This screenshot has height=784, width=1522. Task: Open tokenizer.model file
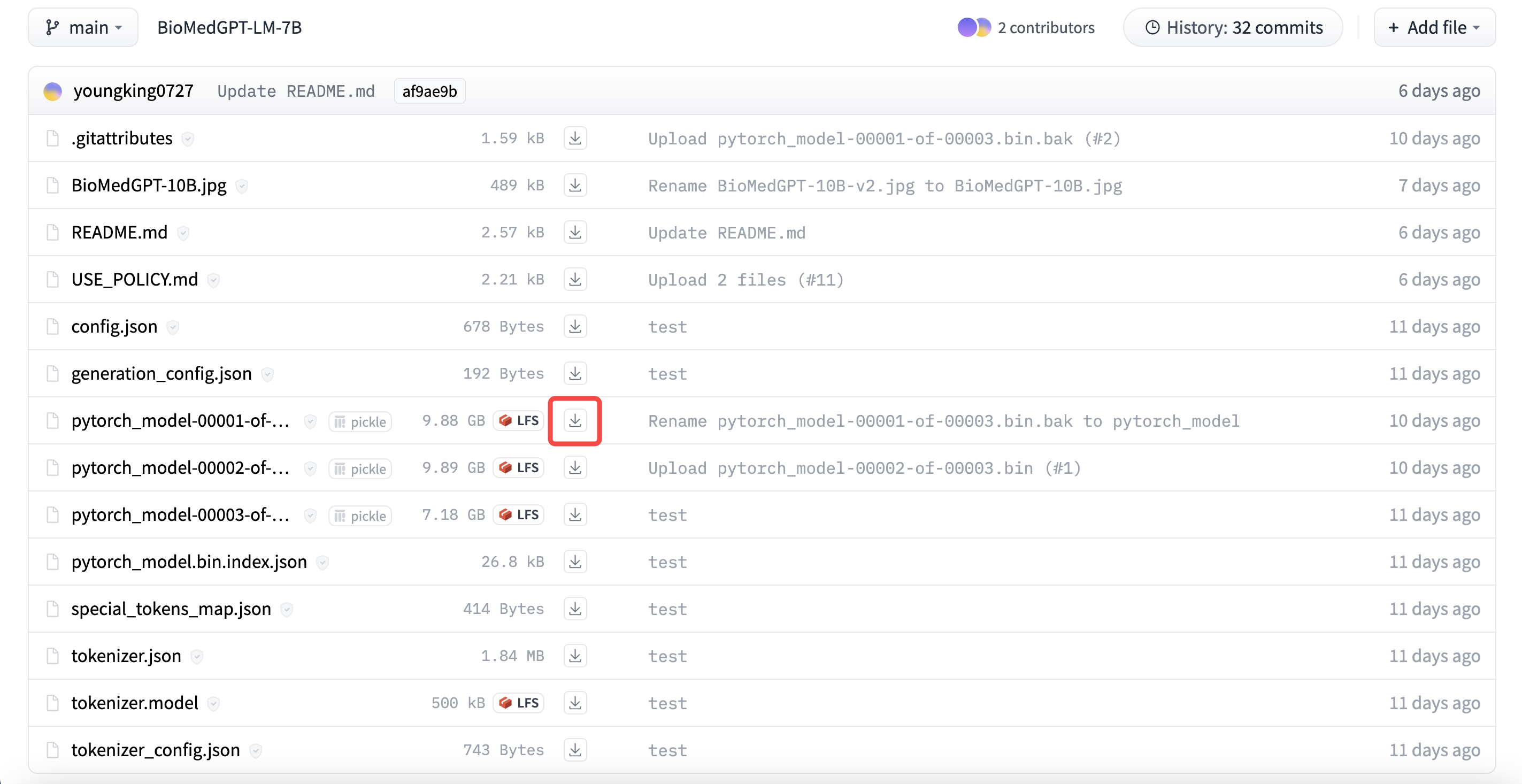click(x=135, y=703)
